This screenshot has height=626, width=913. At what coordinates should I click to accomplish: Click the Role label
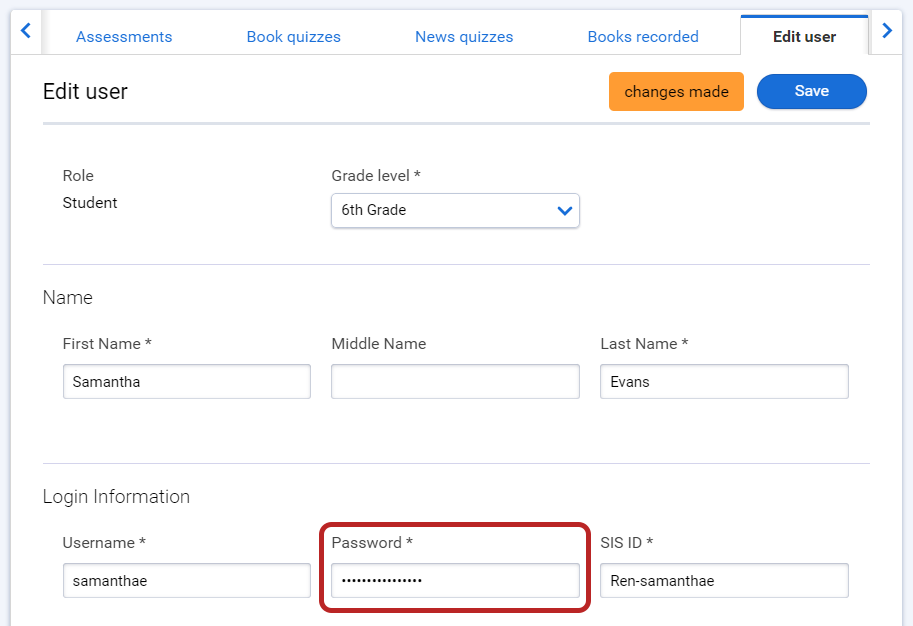tap(78, 175)
